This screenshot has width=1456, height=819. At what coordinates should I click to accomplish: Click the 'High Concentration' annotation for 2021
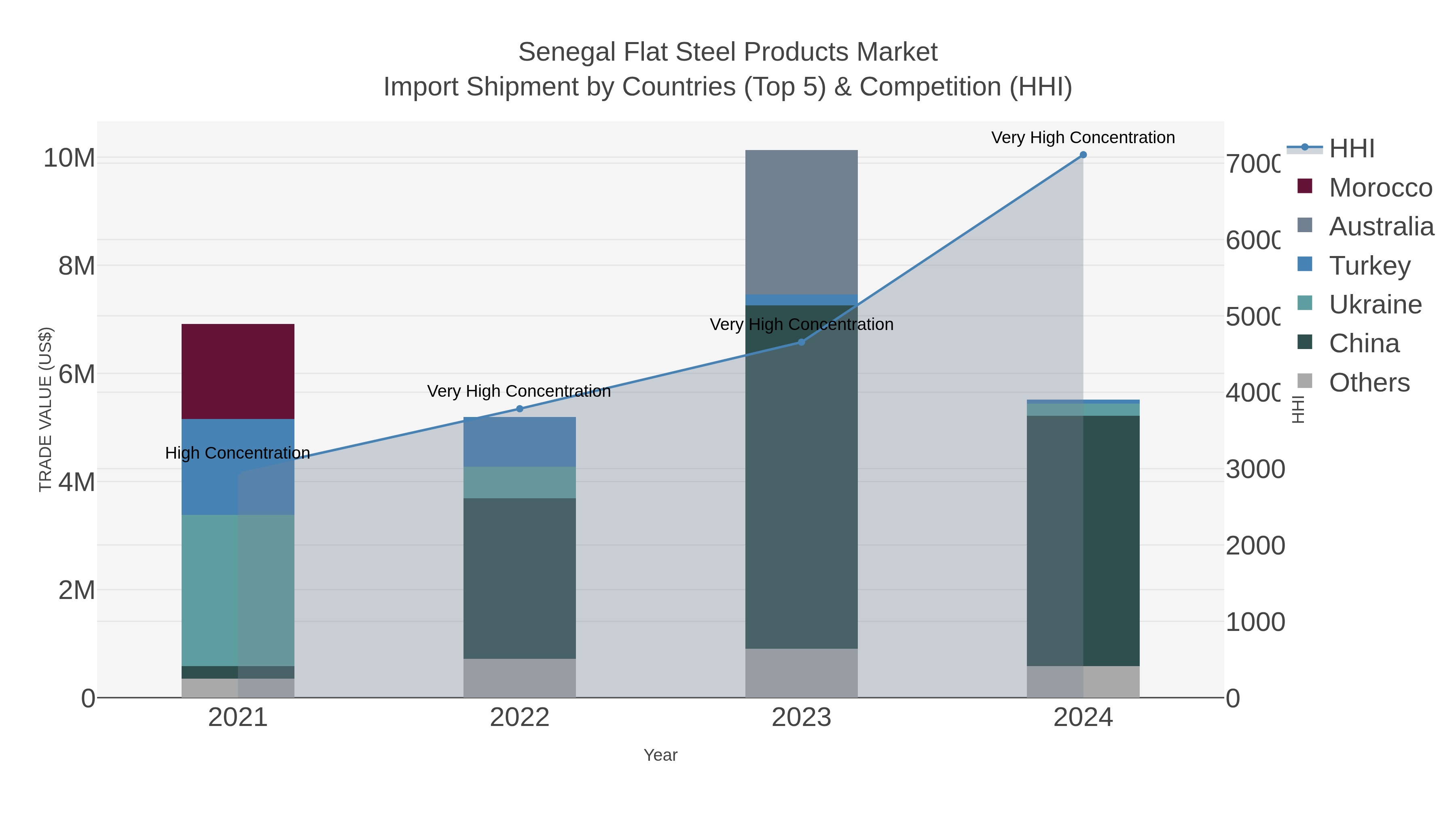click(237, 453)
